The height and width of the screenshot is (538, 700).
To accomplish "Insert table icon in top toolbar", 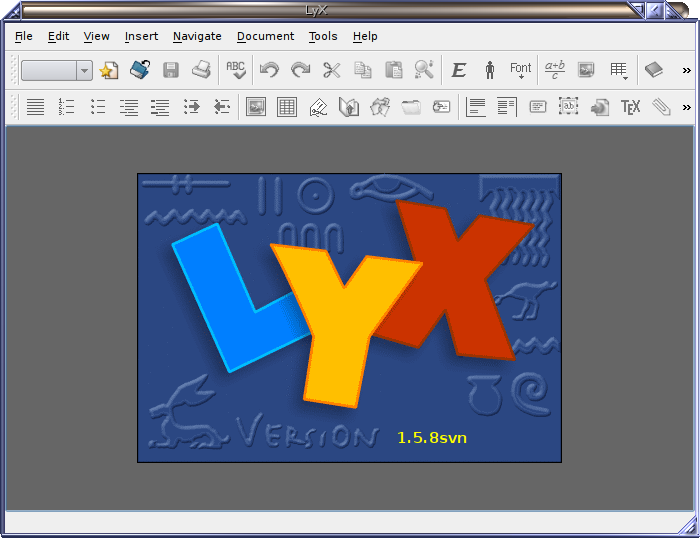I will point(619,71).
